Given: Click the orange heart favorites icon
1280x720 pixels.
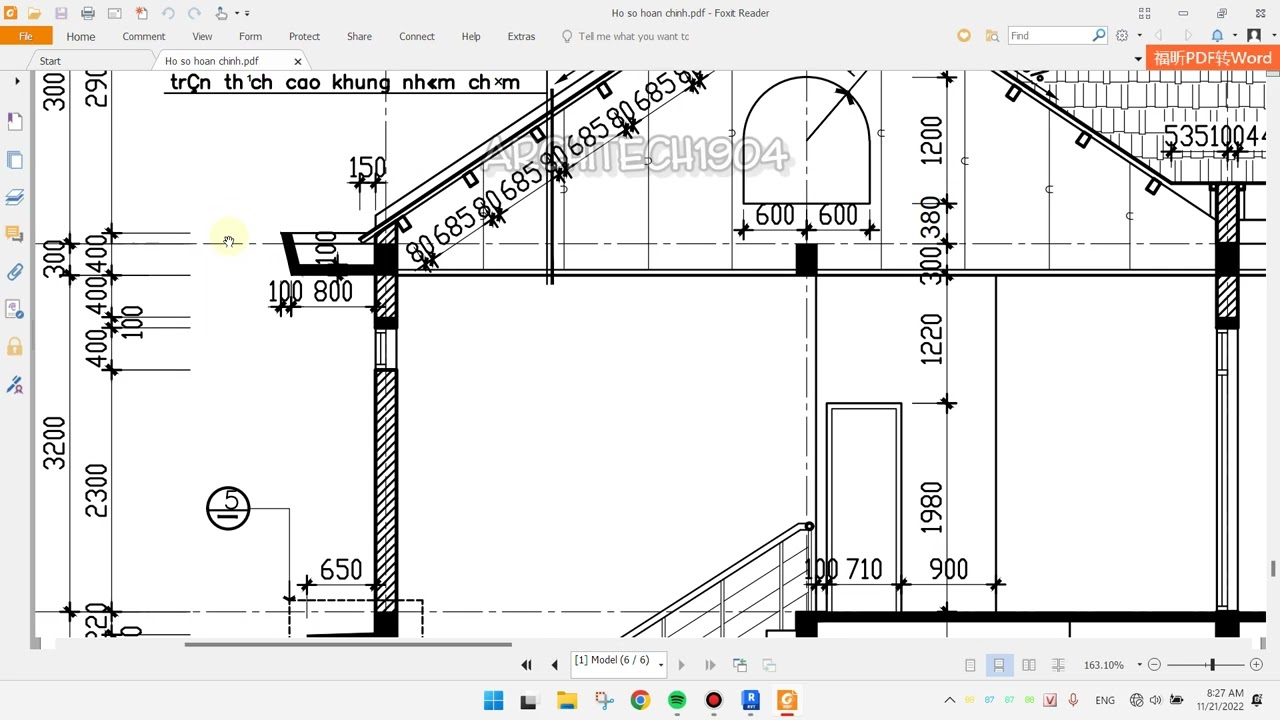Looking at the screenshot, I should pyautogui.click(x=964, y=36).
